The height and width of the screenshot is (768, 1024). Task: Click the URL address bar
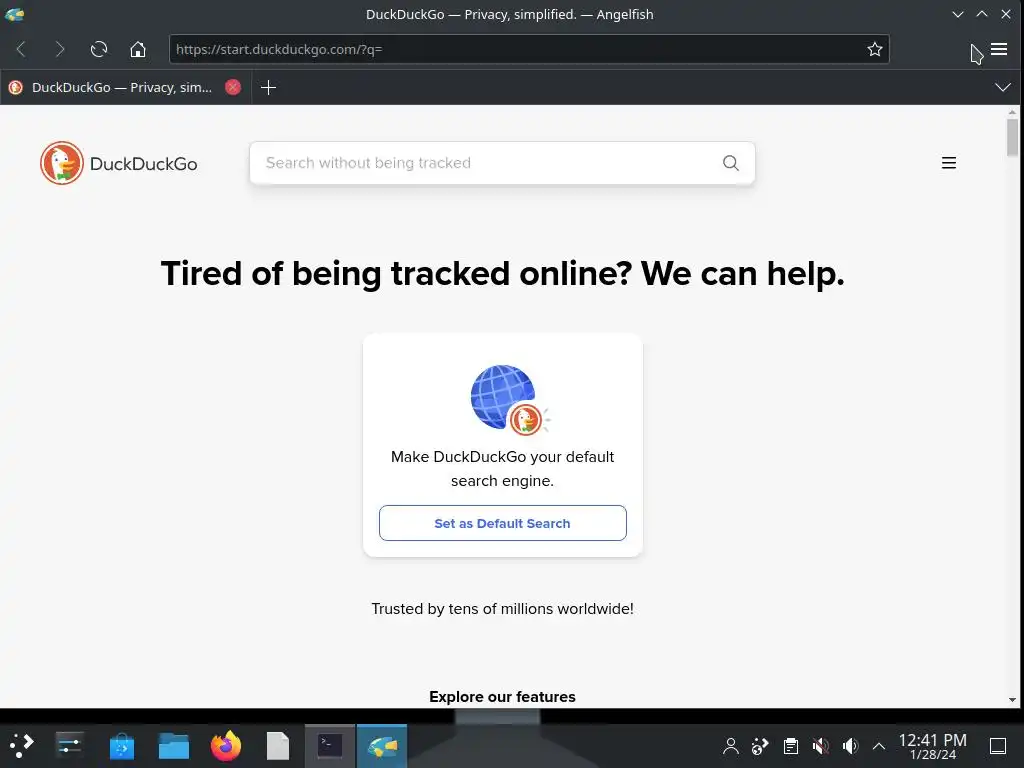click(x=516, y=49)
